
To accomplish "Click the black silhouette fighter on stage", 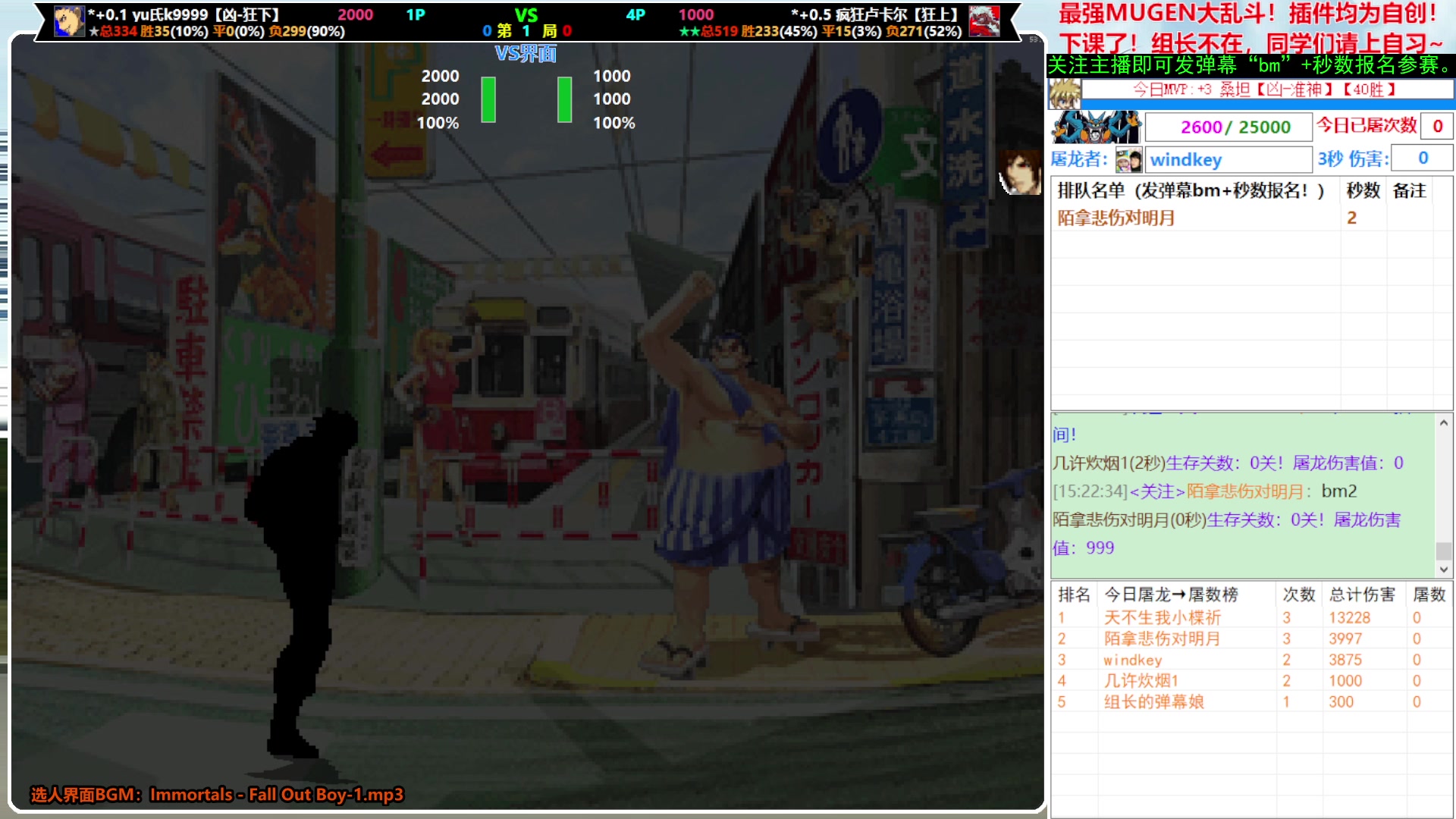I will pyautogui.click(x=303, y=584).
